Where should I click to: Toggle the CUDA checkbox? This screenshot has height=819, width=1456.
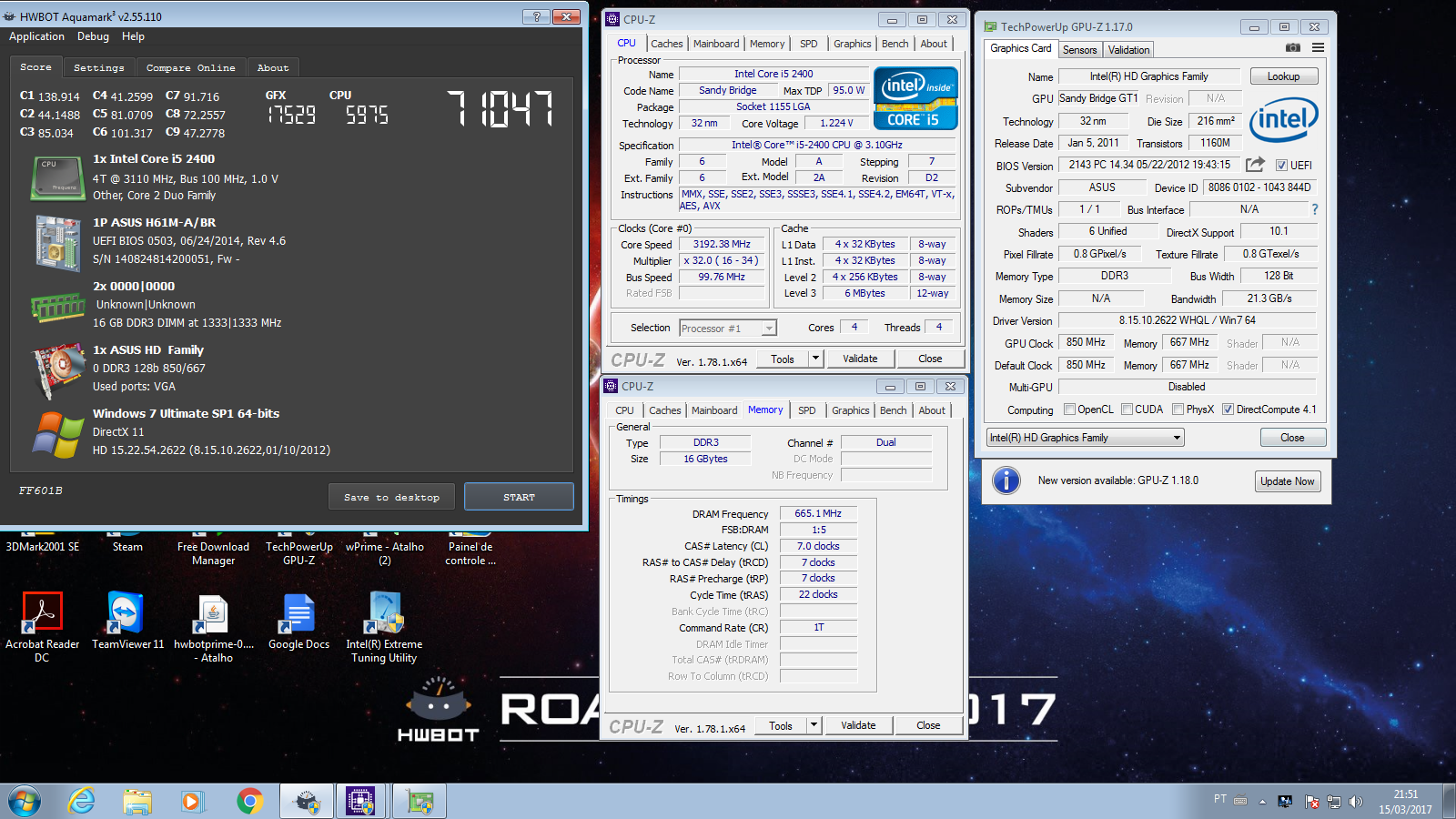[x=1127, y=409]
